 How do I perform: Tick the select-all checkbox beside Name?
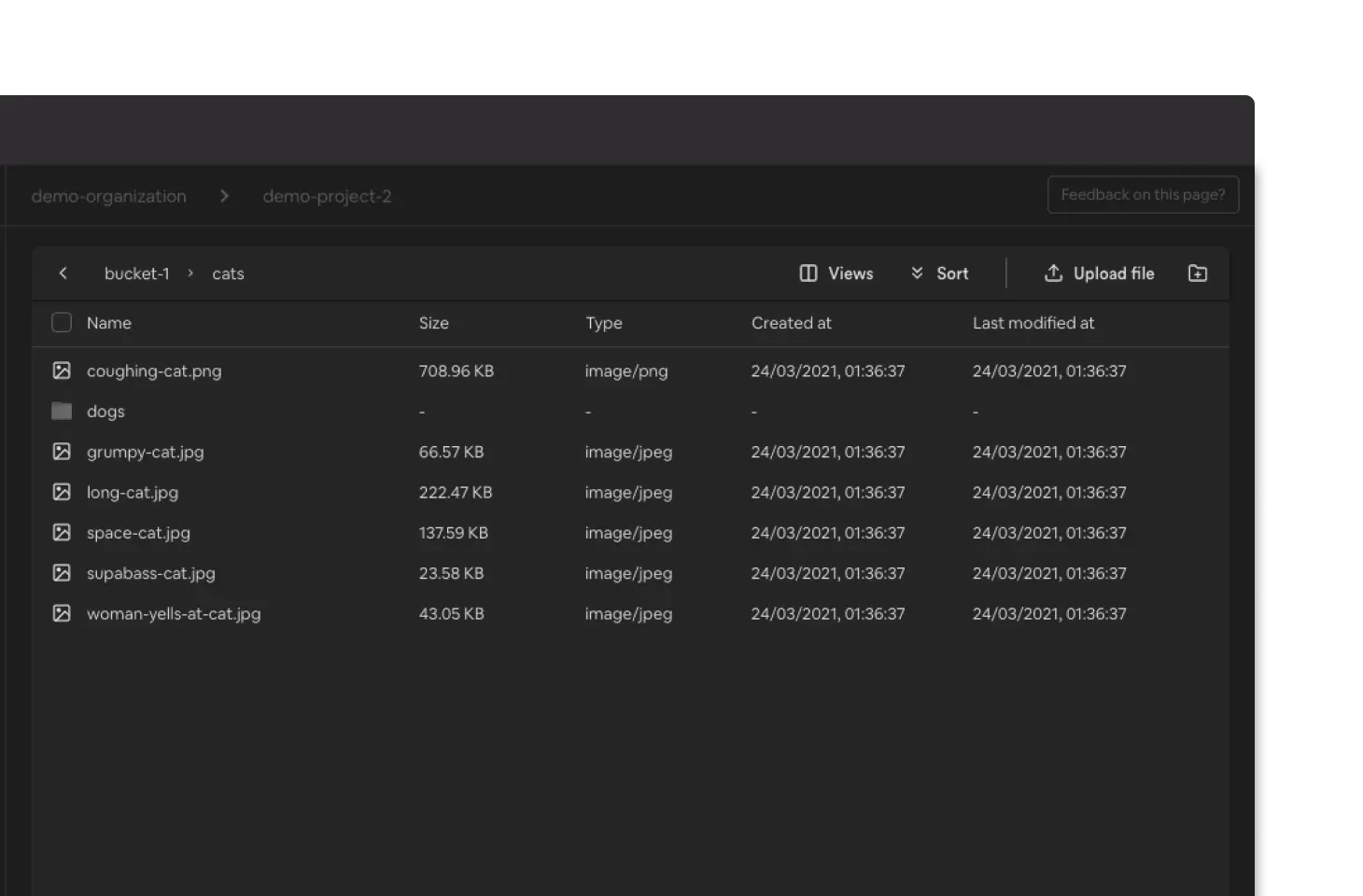point(62,323)
